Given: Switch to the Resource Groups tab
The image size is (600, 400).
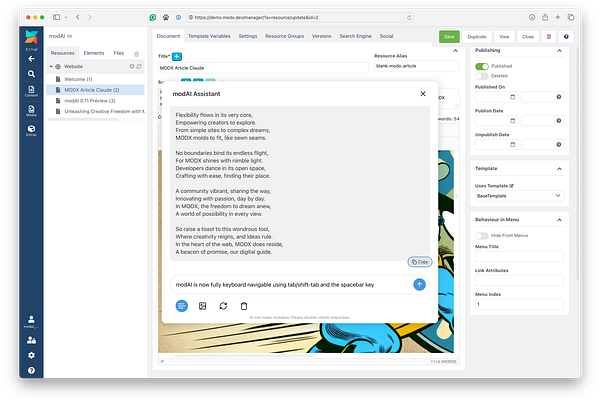Looking at the screenshot, I should pos(284,36).
